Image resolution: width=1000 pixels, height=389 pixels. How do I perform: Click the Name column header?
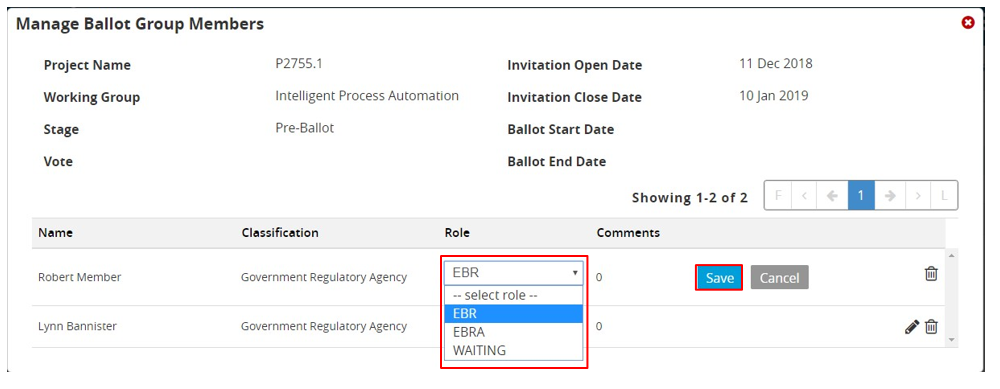(55, 233)
